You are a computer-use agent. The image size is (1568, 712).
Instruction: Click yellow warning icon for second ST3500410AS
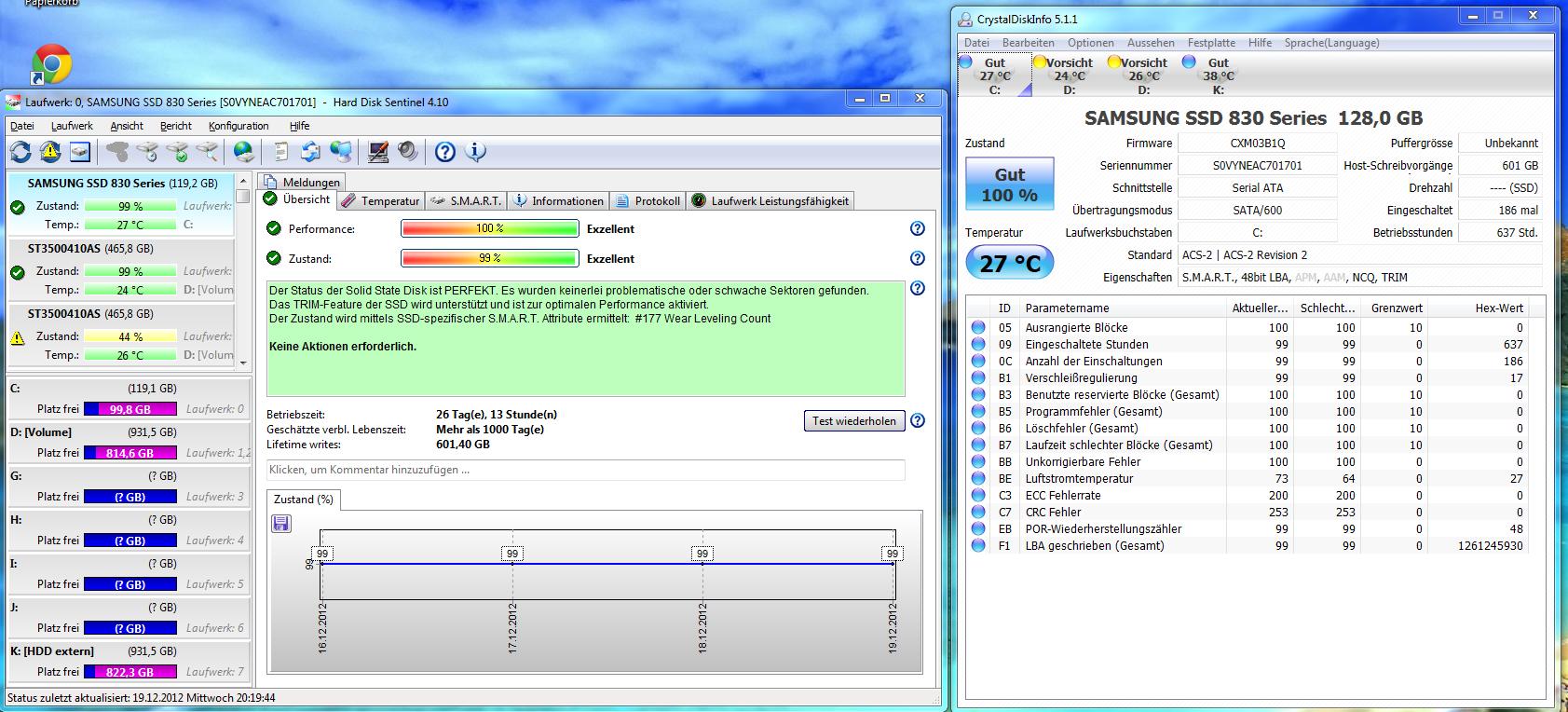[17, 338]
